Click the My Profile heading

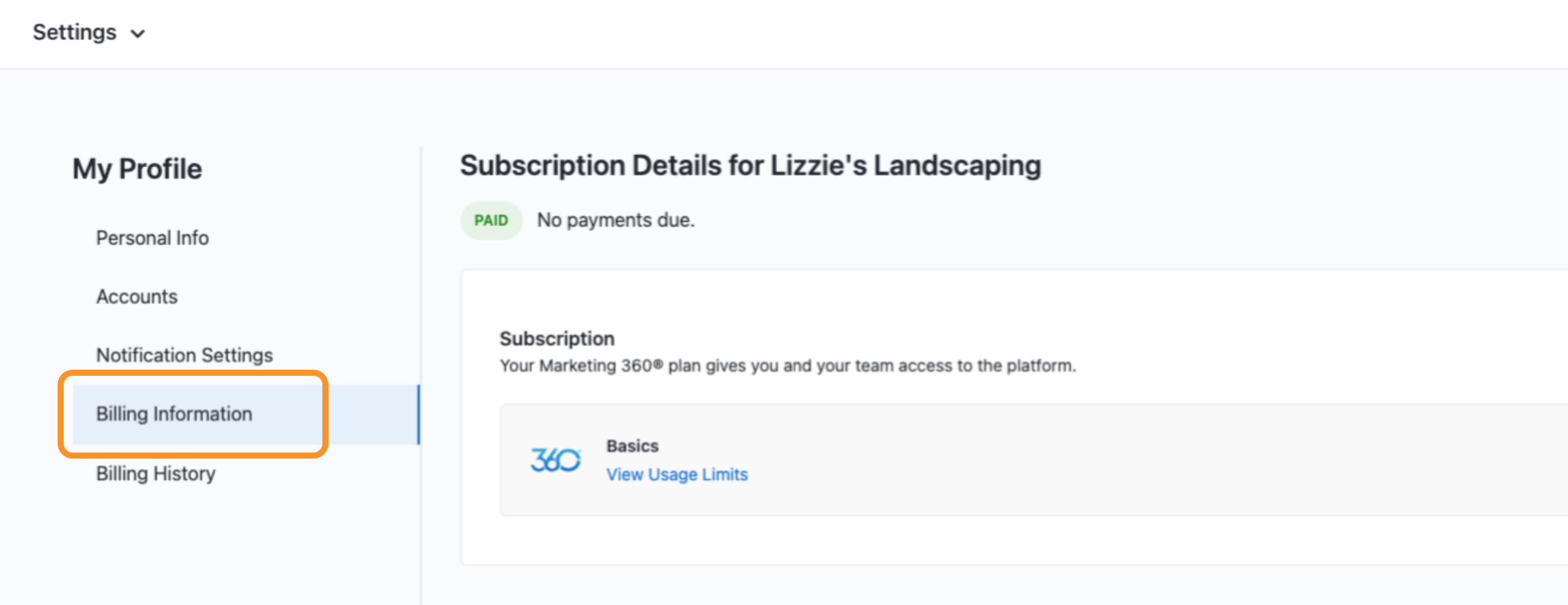137,169
